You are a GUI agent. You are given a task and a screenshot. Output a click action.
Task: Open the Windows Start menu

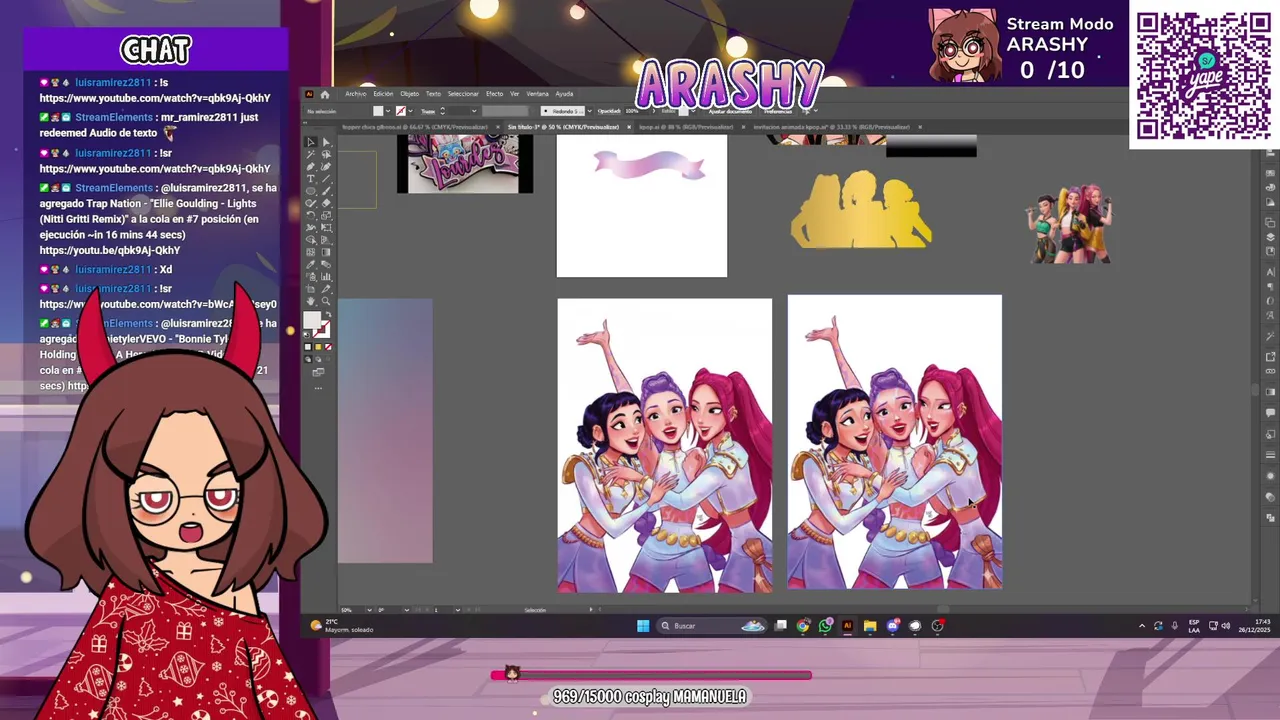[x=643, y=626]
